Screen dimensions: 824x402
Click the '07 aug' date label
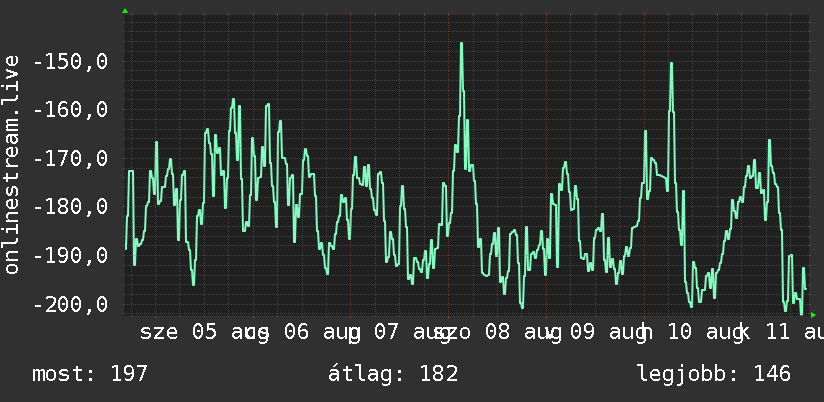click(x=413, y=333)
